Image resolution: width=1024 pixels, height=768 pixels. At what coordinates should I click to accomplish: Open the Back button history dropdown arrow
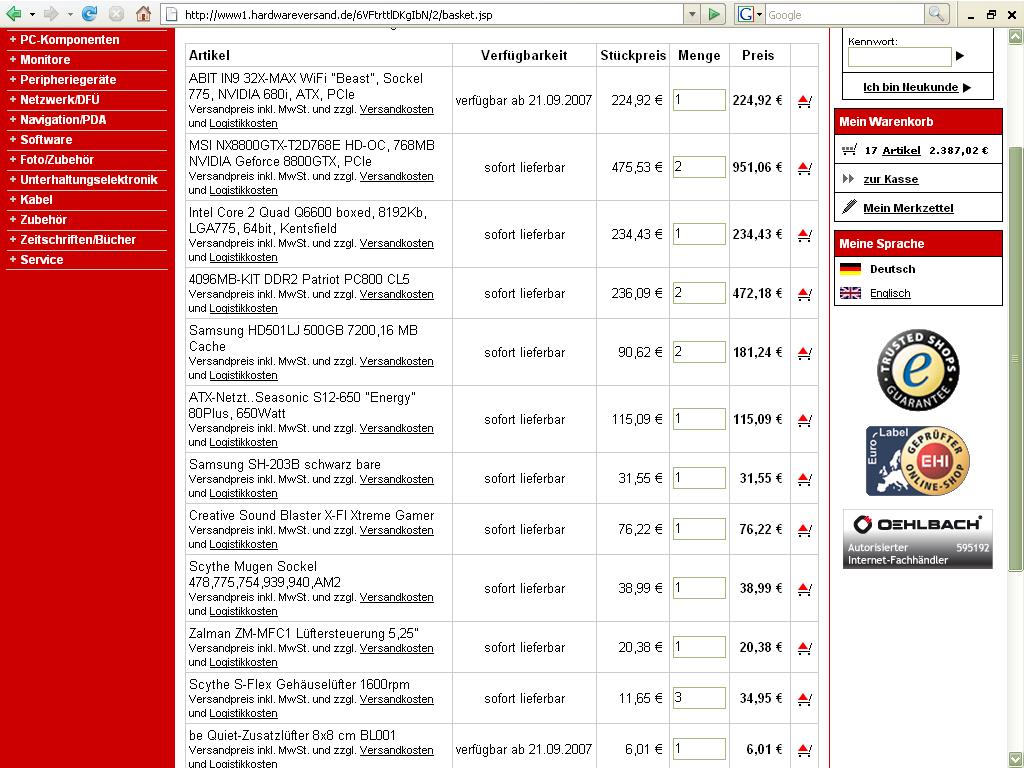point(32,14)
